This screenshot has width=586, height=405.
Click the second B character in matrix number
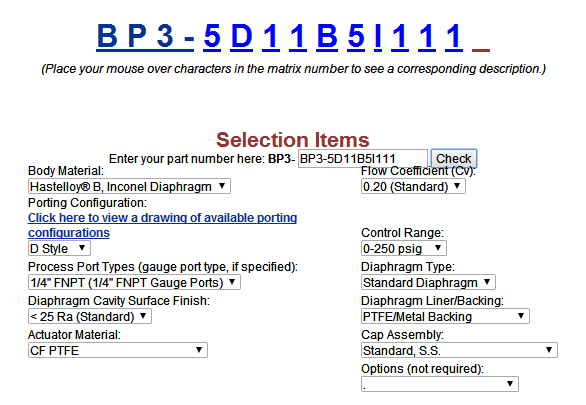[x=327, y=37]
